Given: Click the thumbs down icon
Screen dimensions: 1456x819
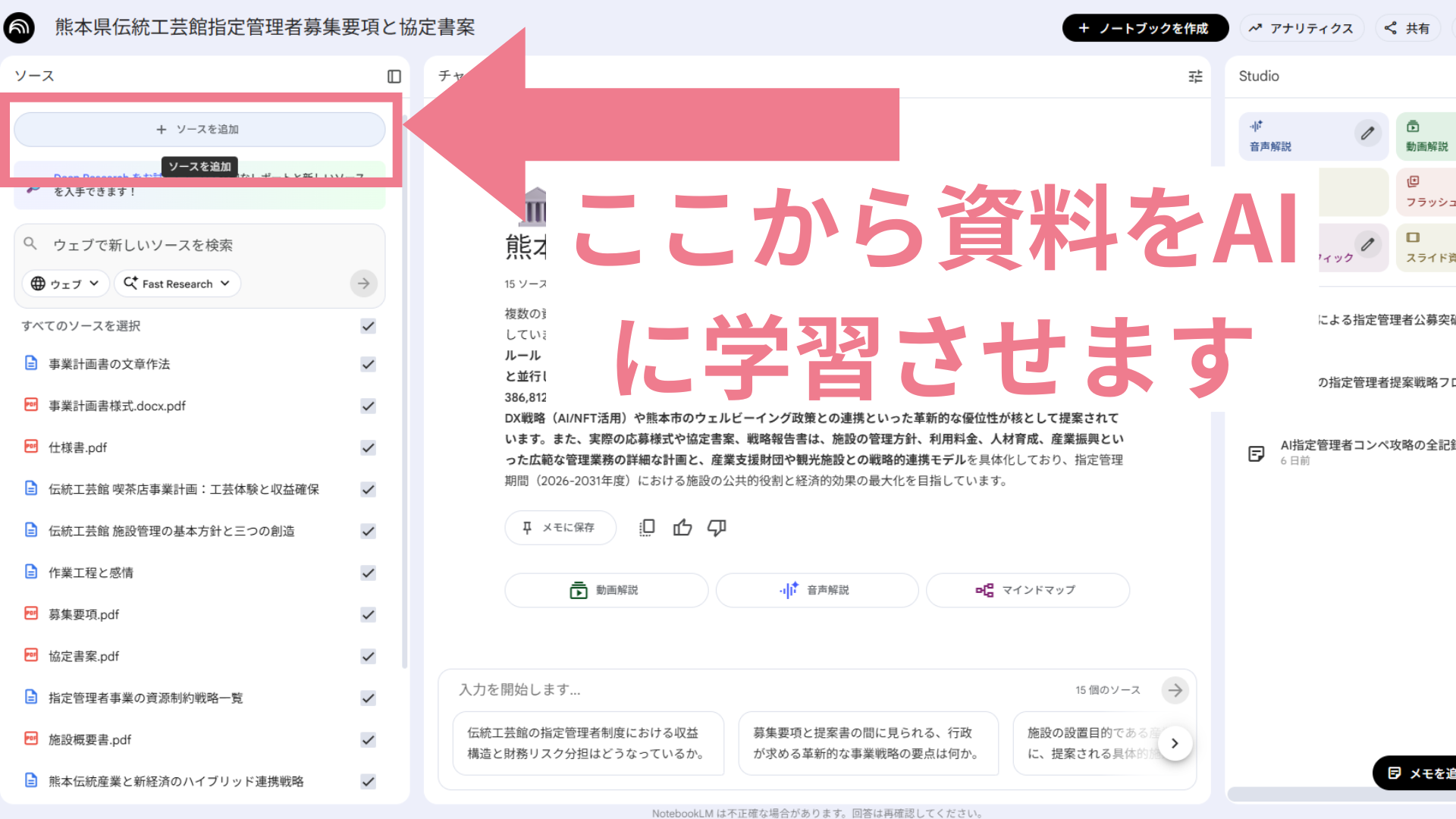Looking at the screenshot, I should (x=717, y=528).
